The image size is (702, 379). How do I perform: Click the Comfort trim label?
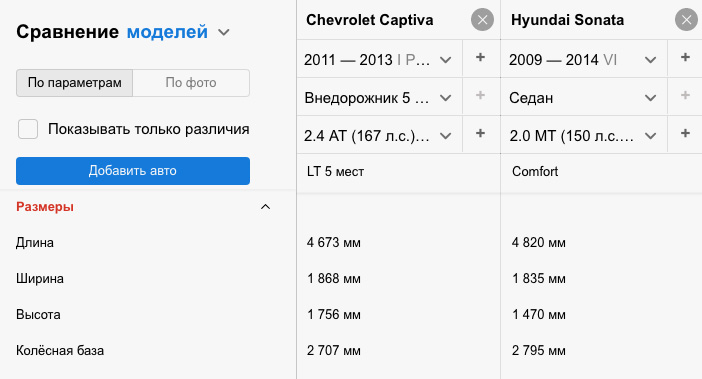[x=535, y=171]
